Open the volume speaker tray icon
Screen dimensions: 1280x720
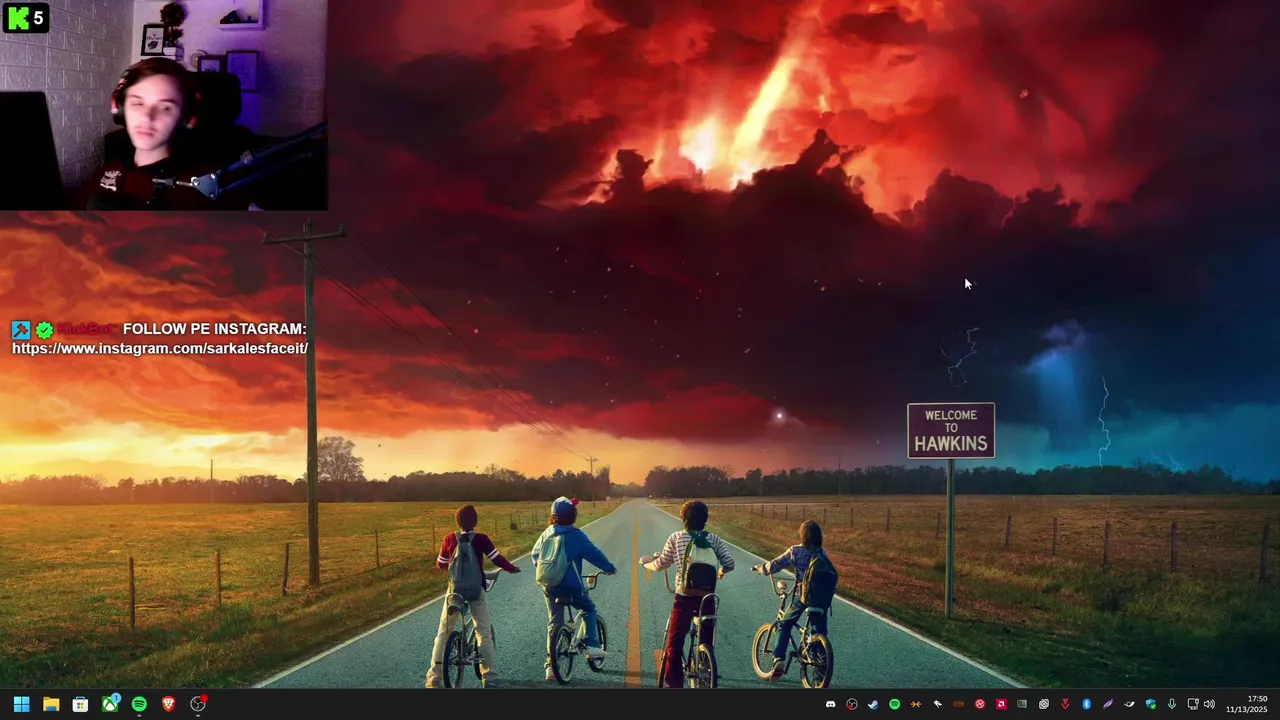tap(1209, 704)
